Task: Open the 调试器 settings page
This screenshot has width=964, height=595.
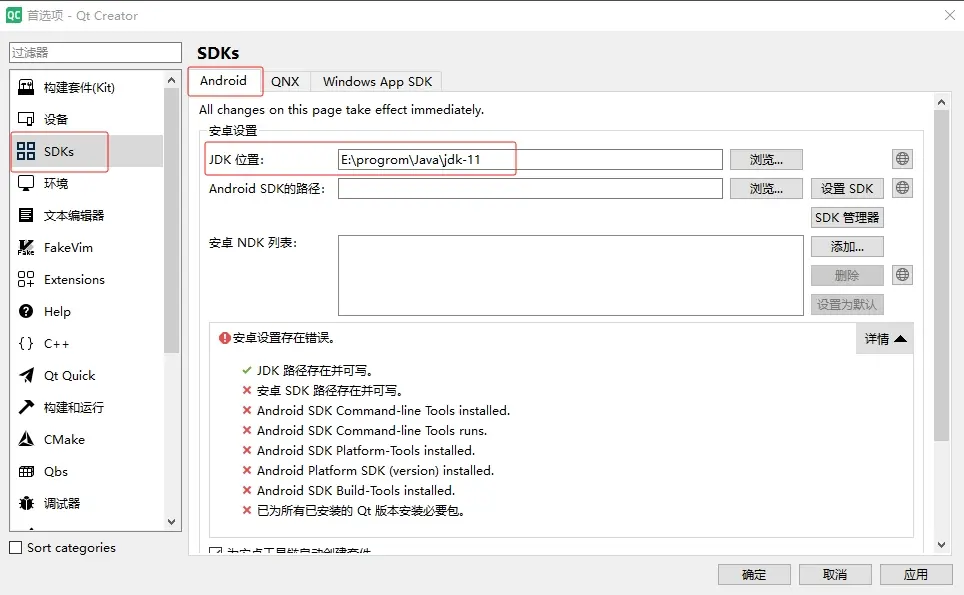Action: [x=60, y=503]
